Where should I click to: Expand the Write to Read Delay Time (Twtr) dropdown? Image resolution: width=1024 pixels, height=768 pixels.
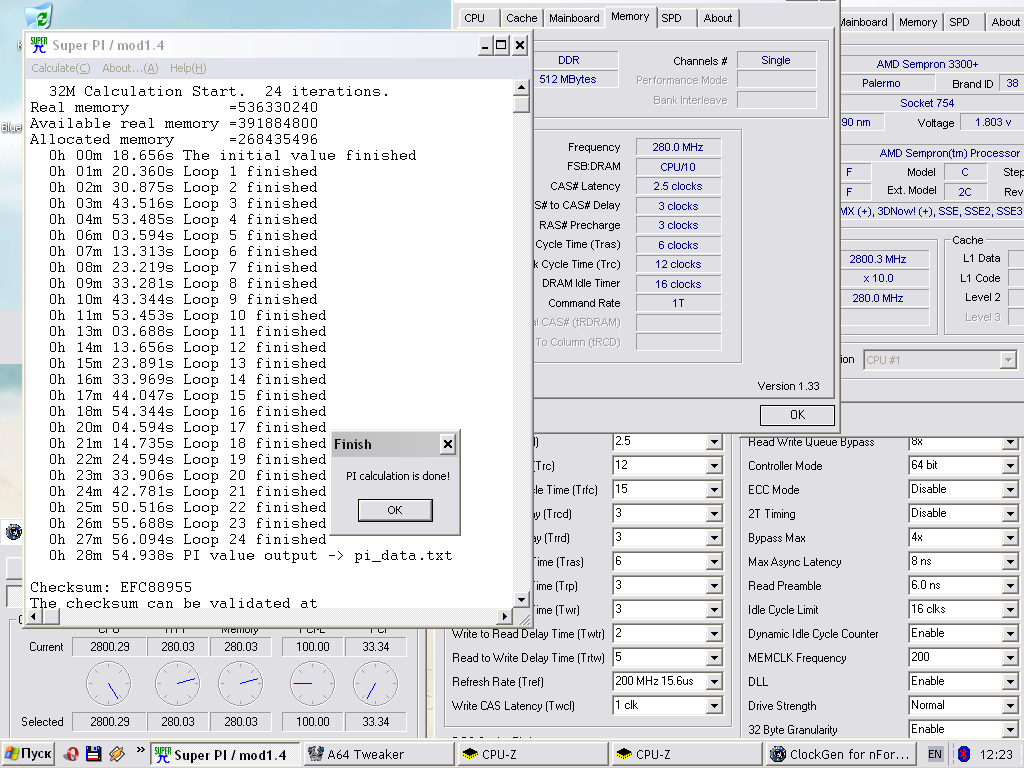point(714,634)
